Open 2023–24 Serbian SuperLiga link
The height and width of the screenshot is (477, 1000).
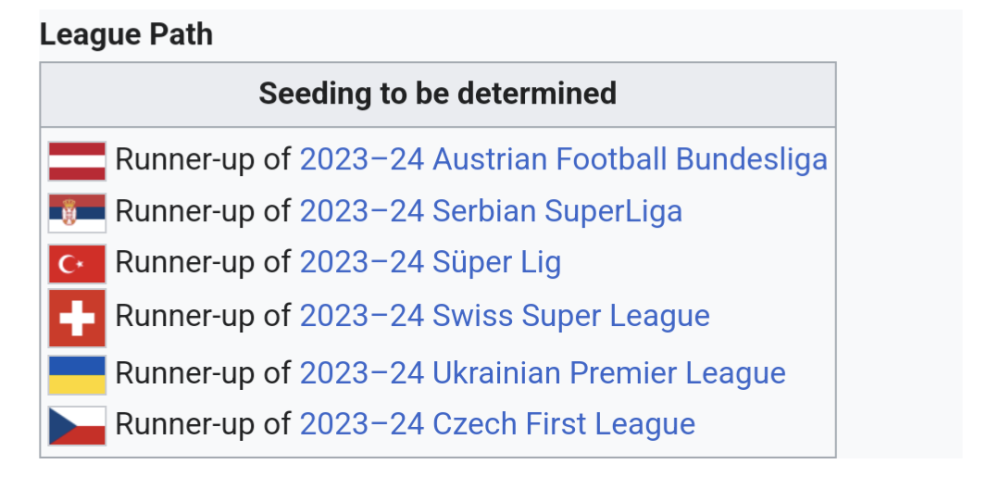[x=490, y=211]
